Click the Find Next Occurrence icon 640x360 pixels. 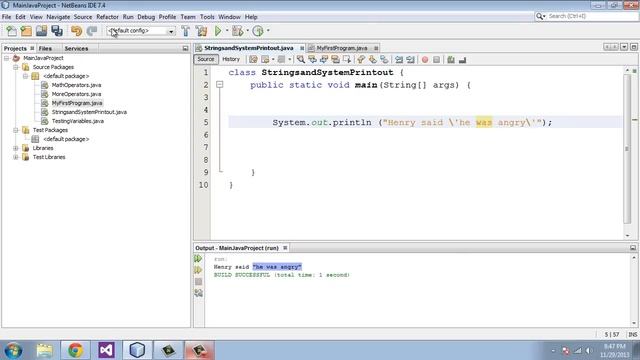pos(324,60)
